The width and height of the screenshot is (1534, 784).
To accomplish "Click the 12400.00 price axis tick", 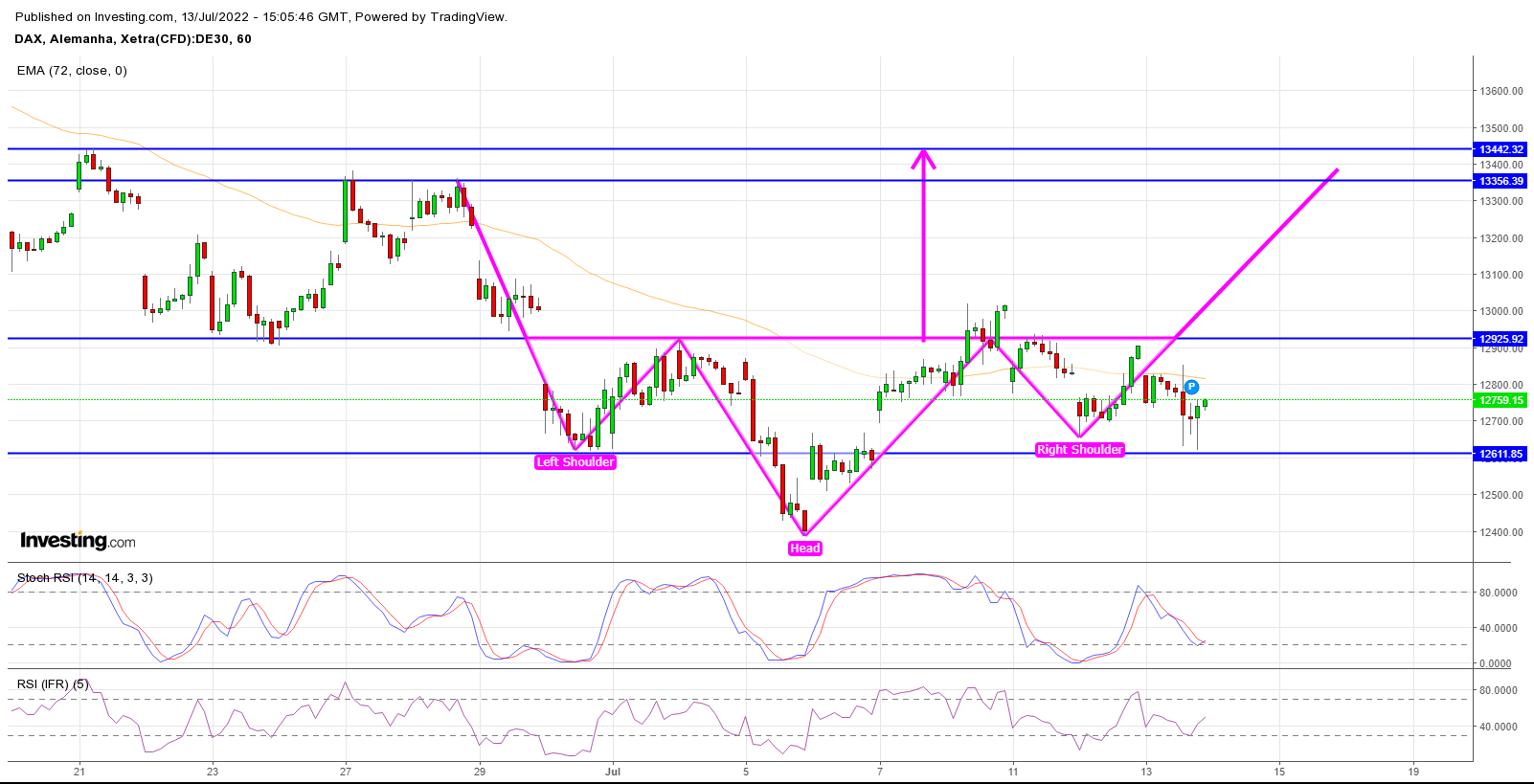I will [x=1500, y=532].
